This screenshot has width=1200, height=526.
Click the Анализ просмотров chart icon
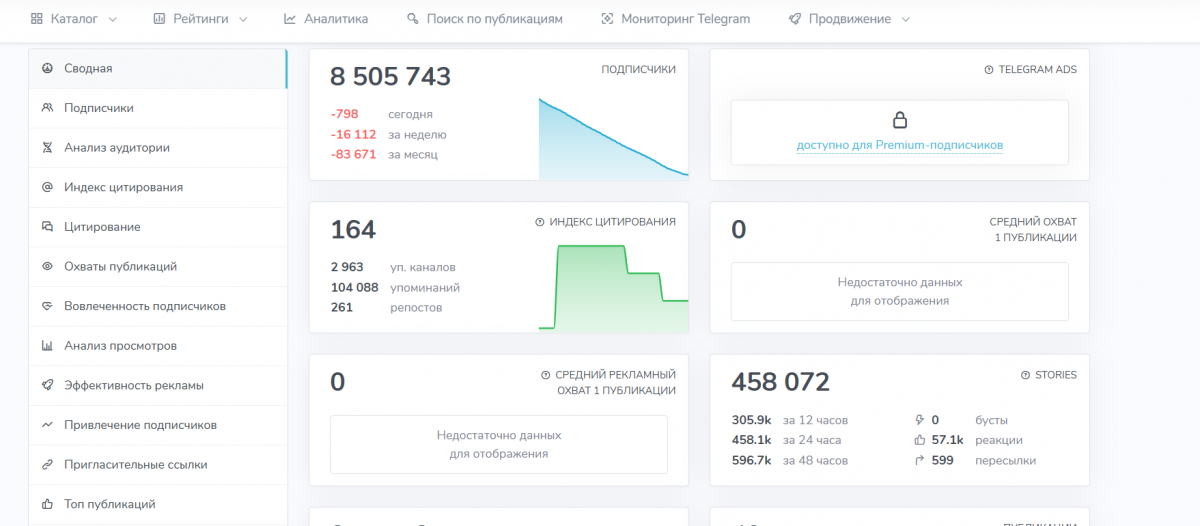coord(47,346)
